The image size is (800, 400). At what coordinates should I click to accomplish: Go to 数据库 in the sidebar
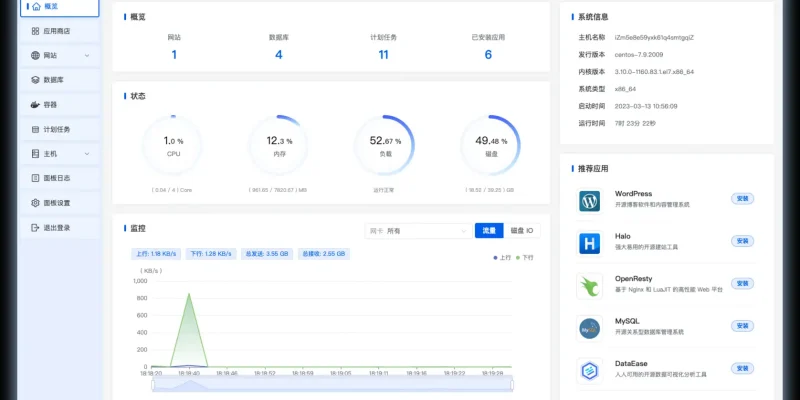point(60,80)
